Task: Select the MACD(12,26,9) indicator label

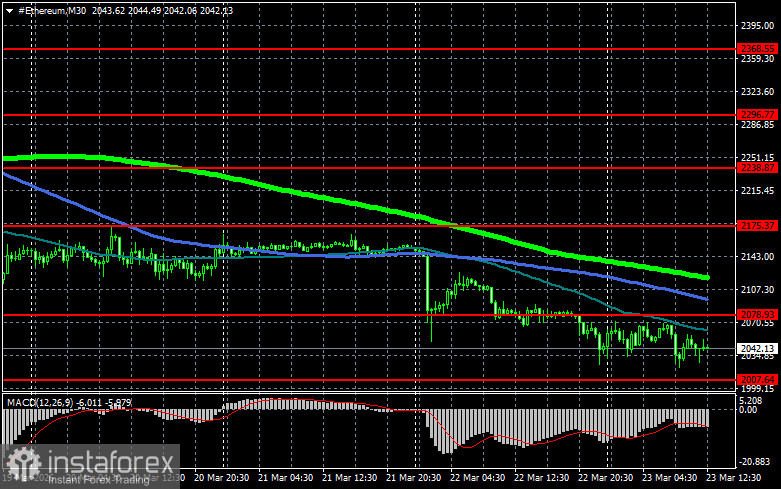Action: [x=40, y=402]
